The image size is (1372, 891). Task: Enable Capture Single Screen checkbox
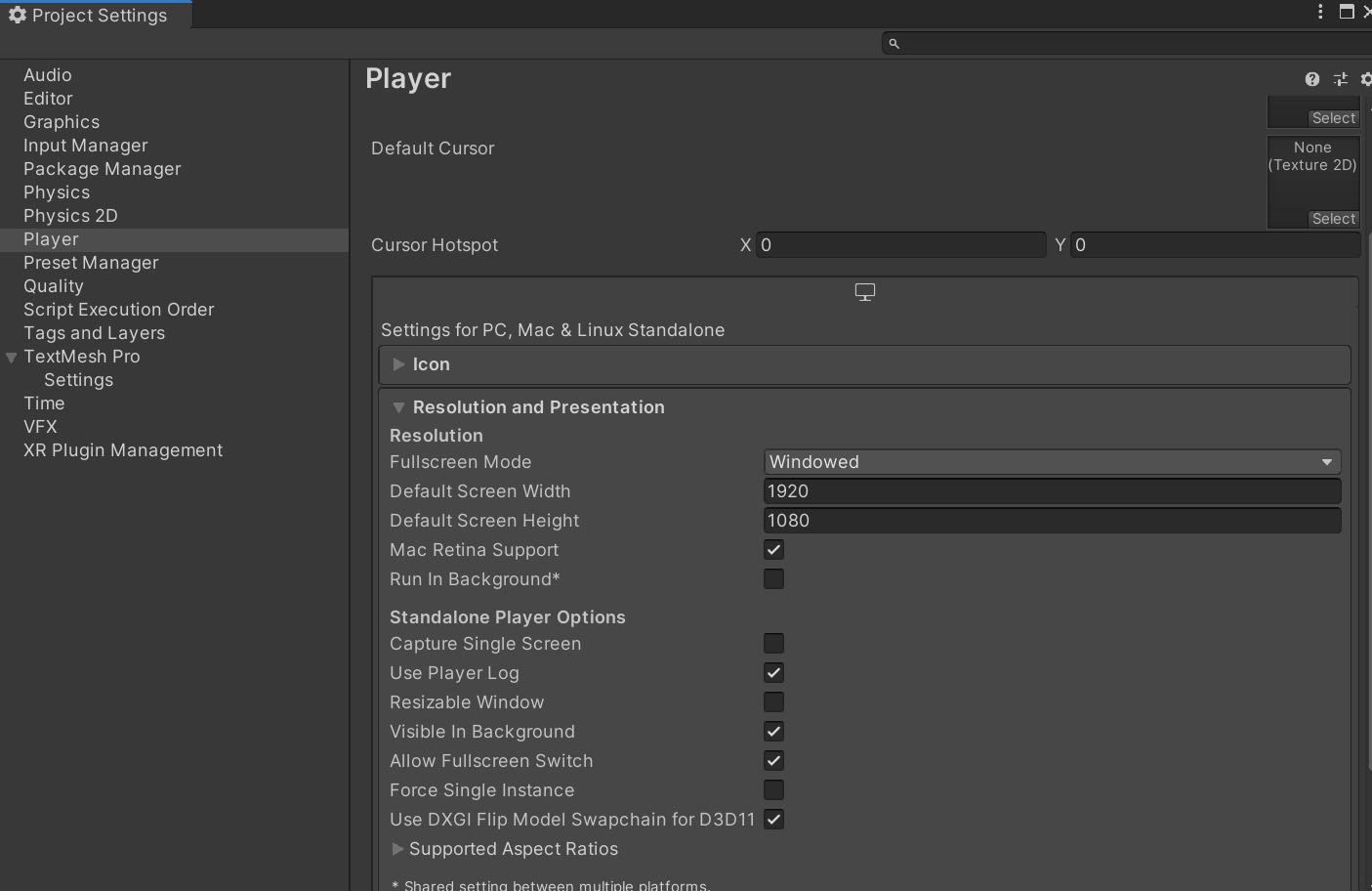tap(773, 644)
